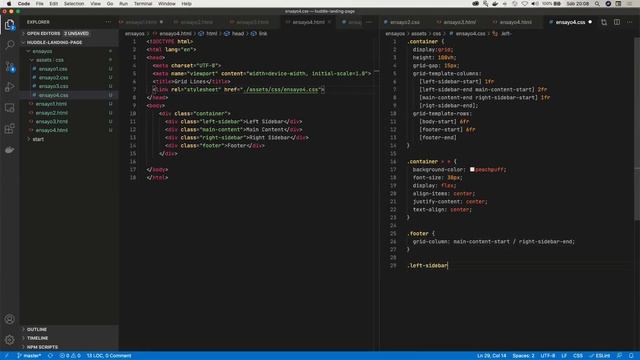Screen dimensions: 640x360
Task: Click the remote window icon in status bar
Action: point(7,356)
